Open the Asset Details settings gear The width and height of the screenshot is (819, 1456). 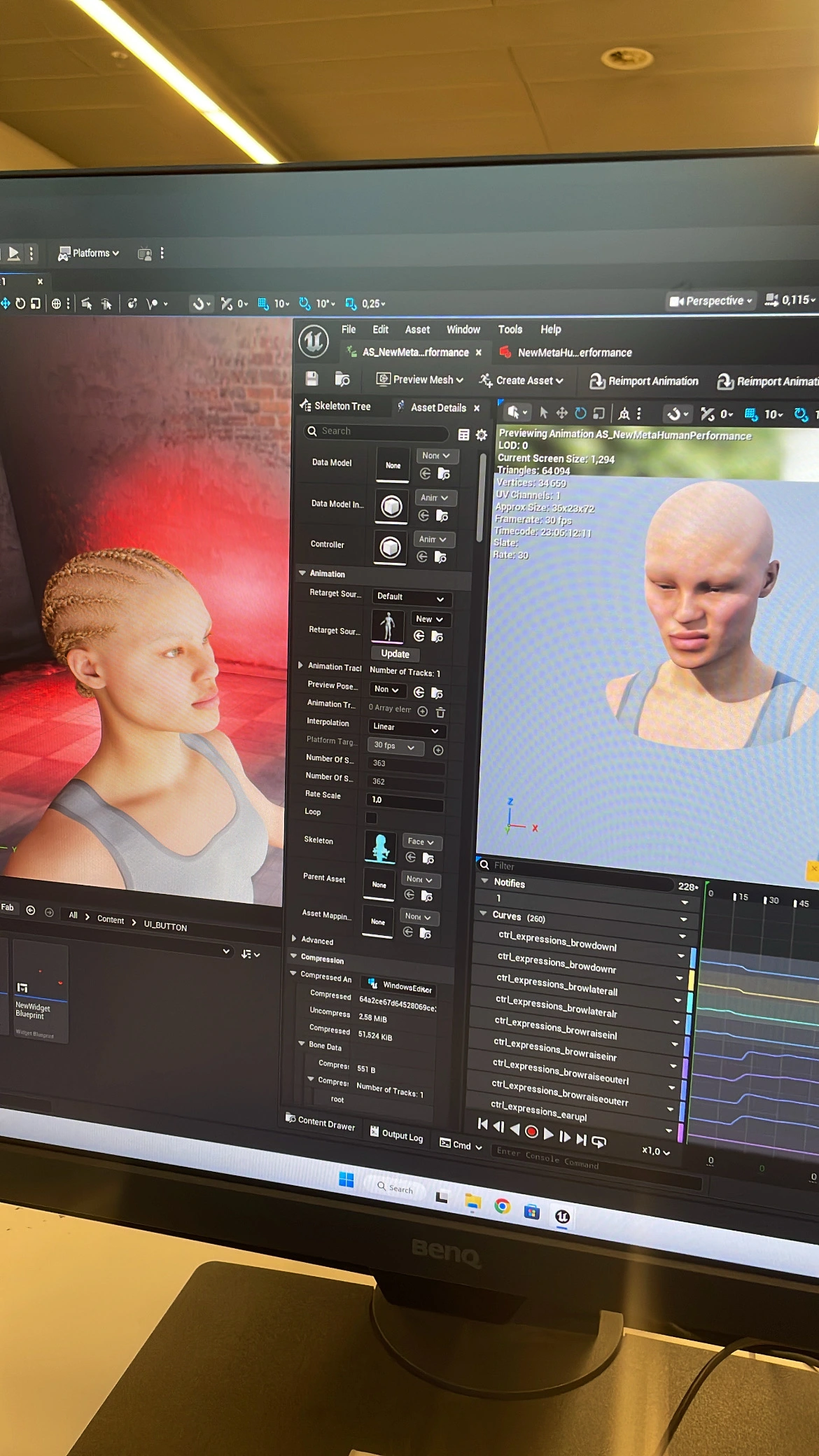[x=482, y=435]
